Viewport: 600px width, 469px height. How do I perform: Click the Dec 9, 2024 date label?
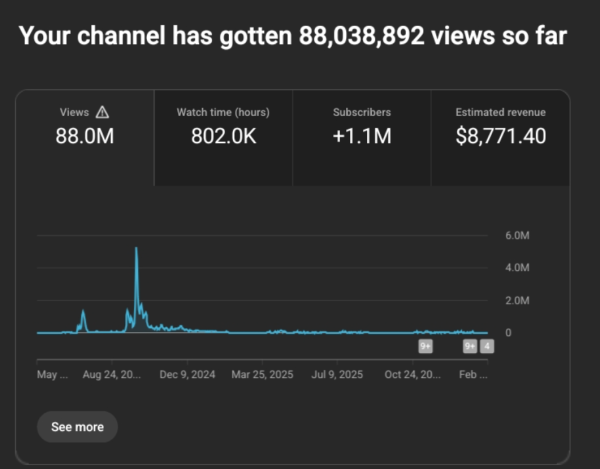188,375
